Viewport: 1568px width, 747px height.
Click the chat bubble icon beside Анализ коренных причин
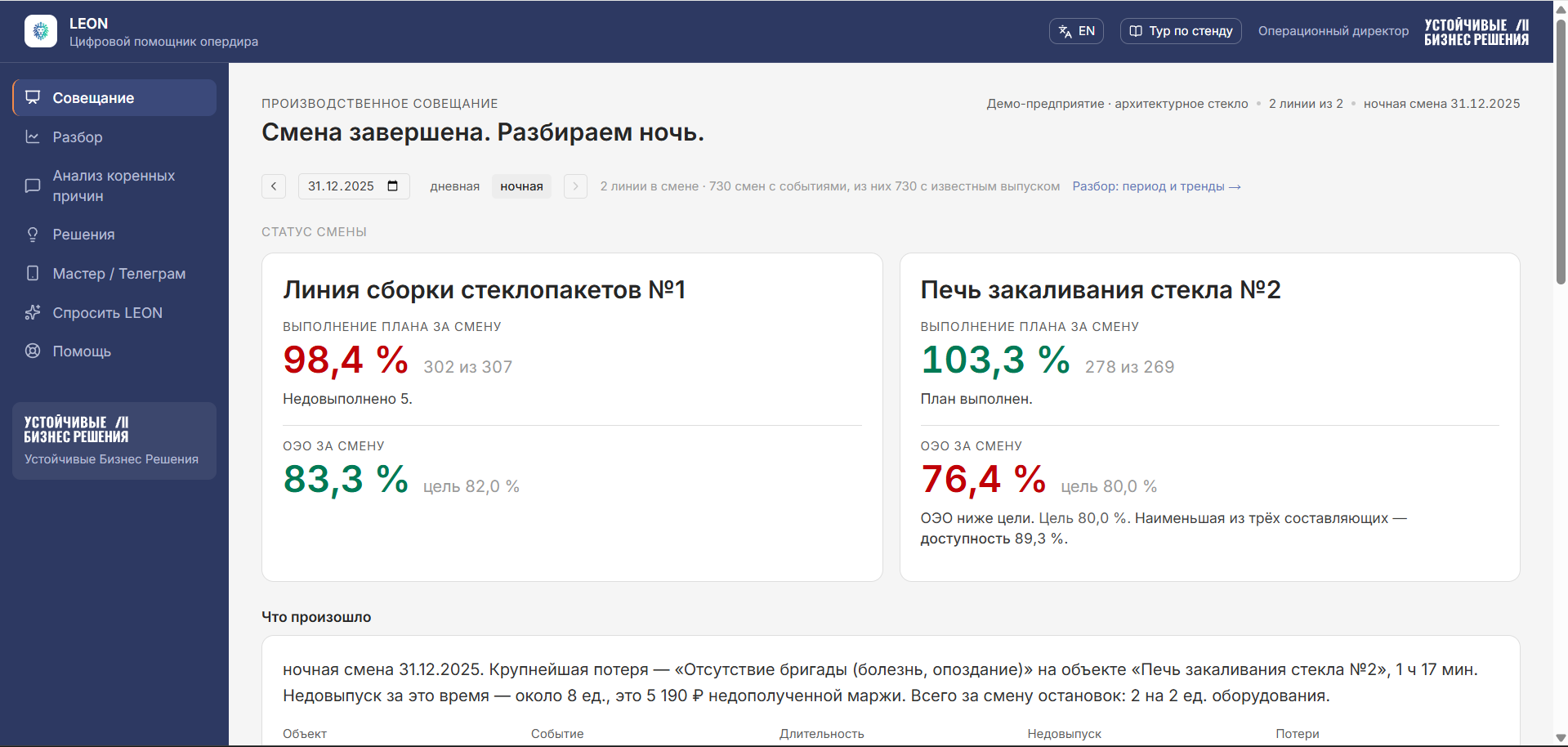[x=33, y=186]
